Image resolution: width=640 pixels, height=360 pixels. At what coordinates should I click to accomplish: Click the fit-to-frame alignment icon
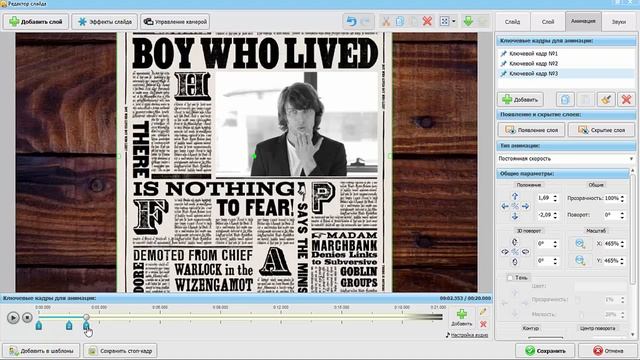point(444,21)
